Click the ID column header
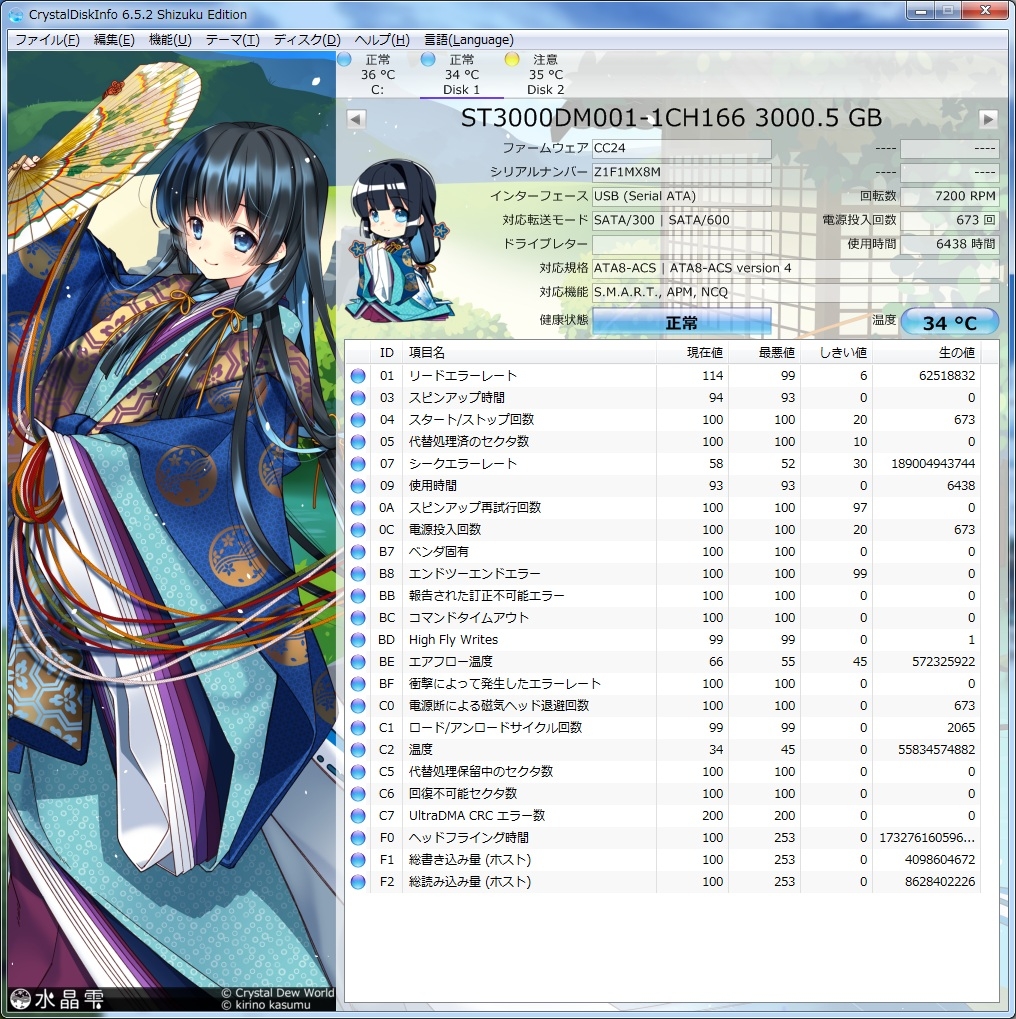The height and width of the screenshot is (1019, 1016). pos(386,352)
